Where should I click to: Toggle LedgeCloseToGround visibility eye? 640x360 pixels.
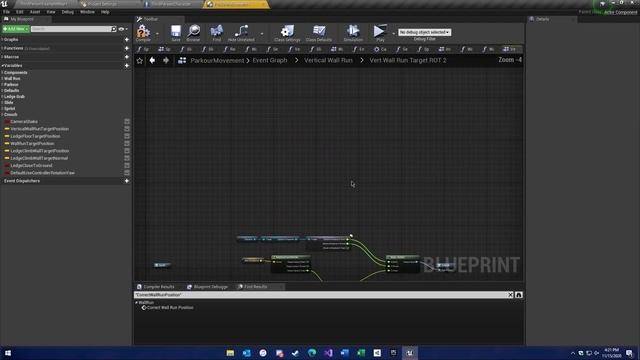127,166
